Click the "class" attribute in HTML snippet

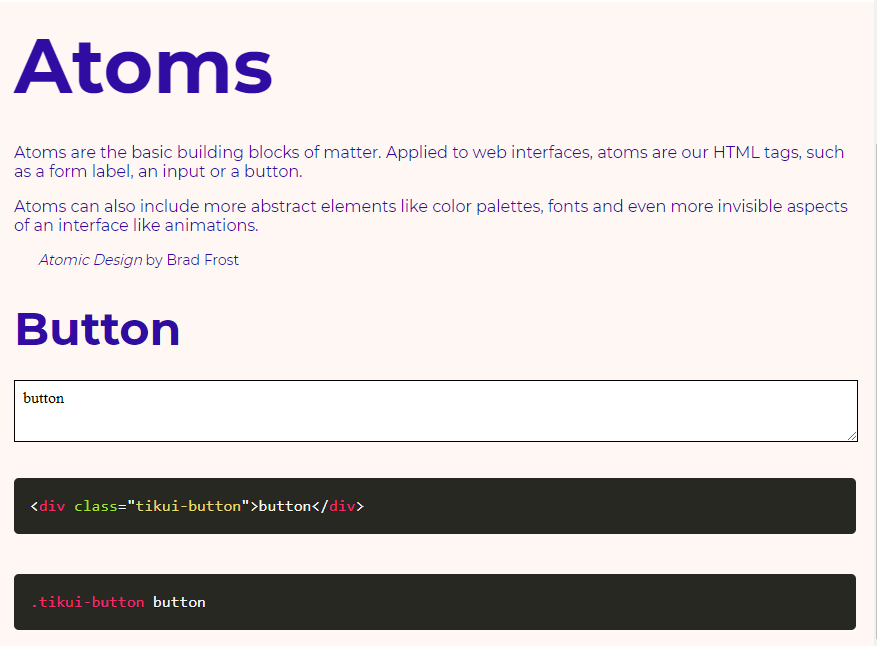(95, 506)
